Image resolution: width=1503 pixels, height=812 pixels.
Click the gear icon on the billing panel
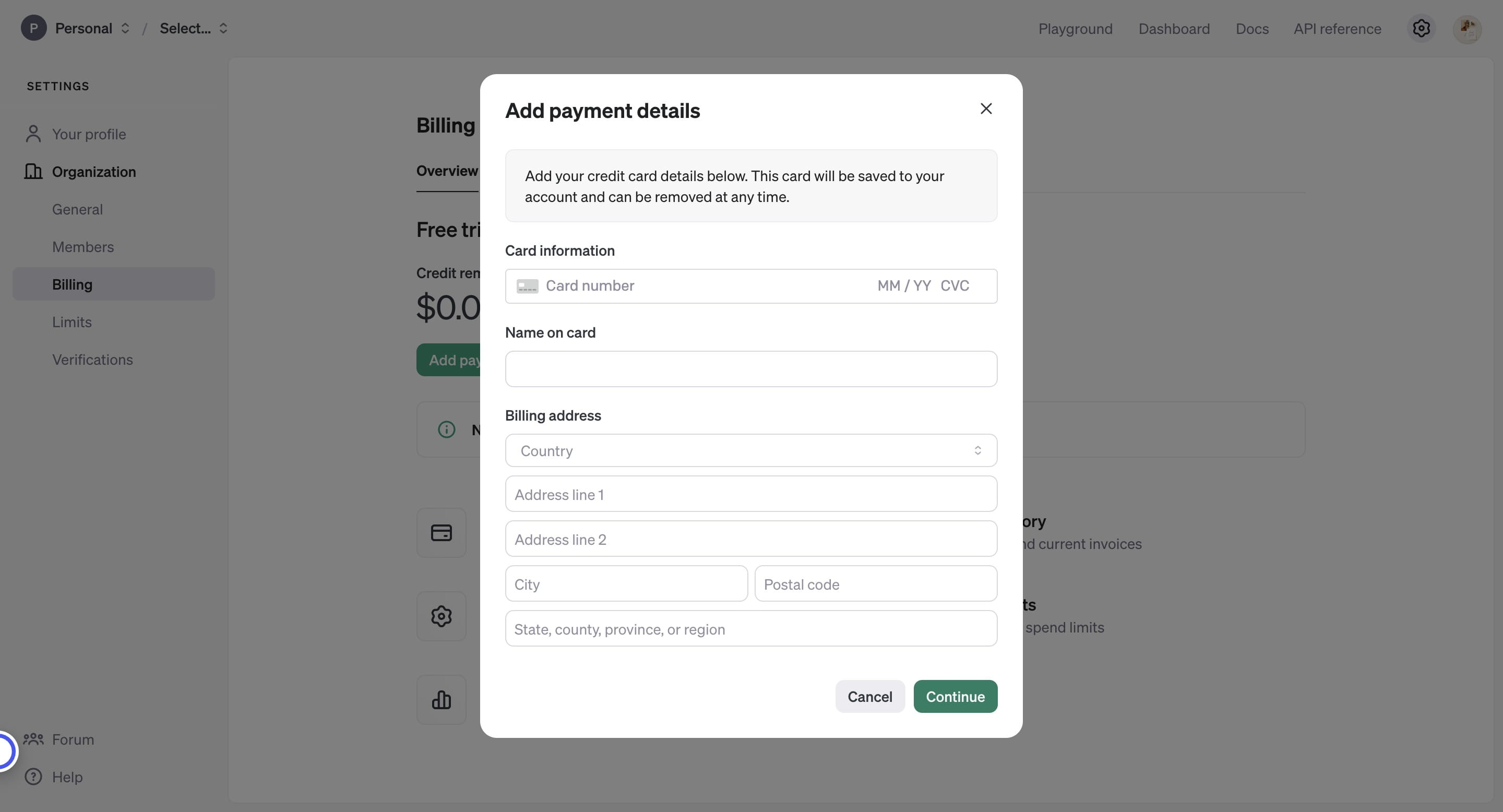pyautogui.click(x=442, y=616)
